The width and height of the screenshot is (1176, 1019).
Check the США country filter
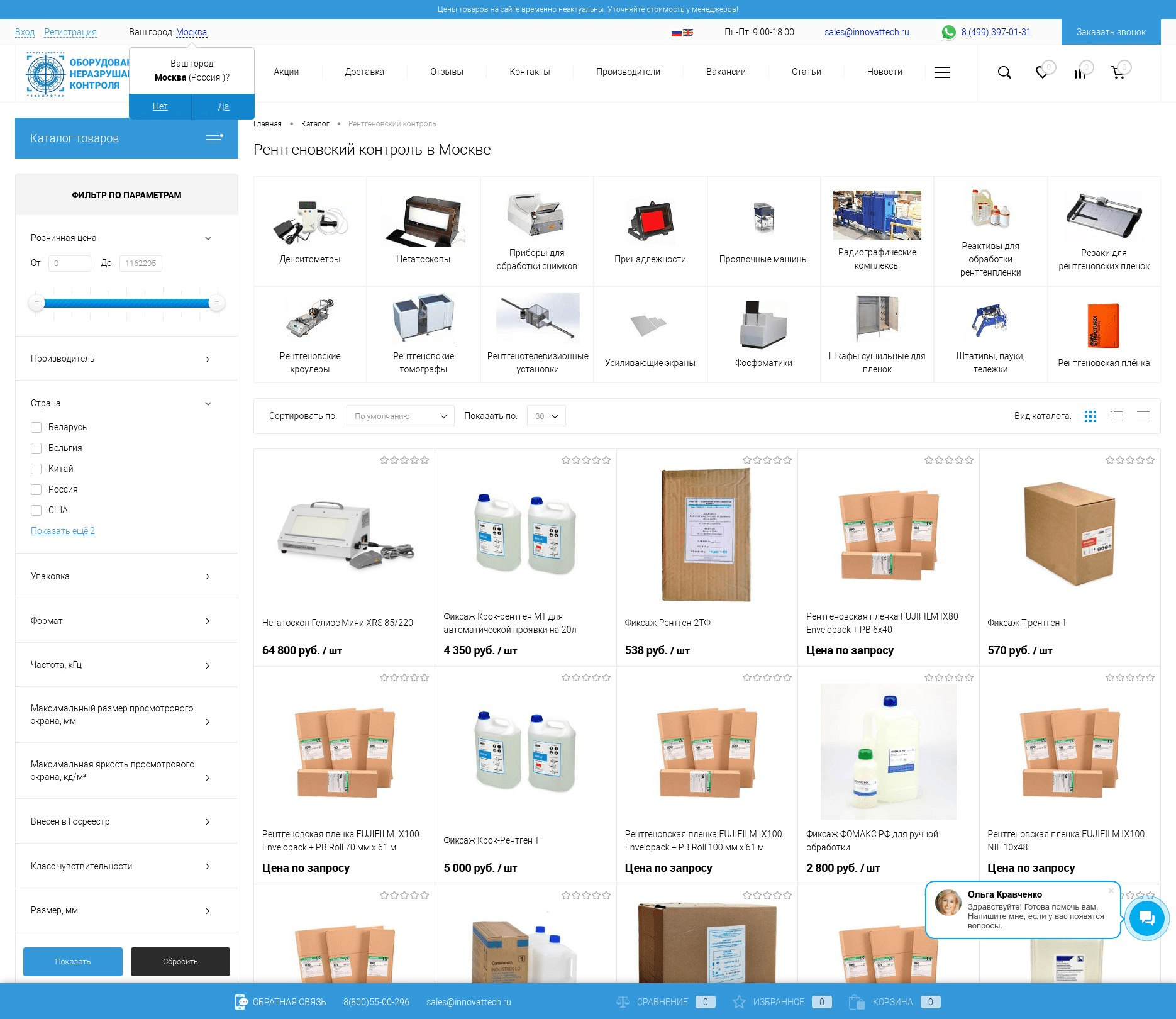36,511
